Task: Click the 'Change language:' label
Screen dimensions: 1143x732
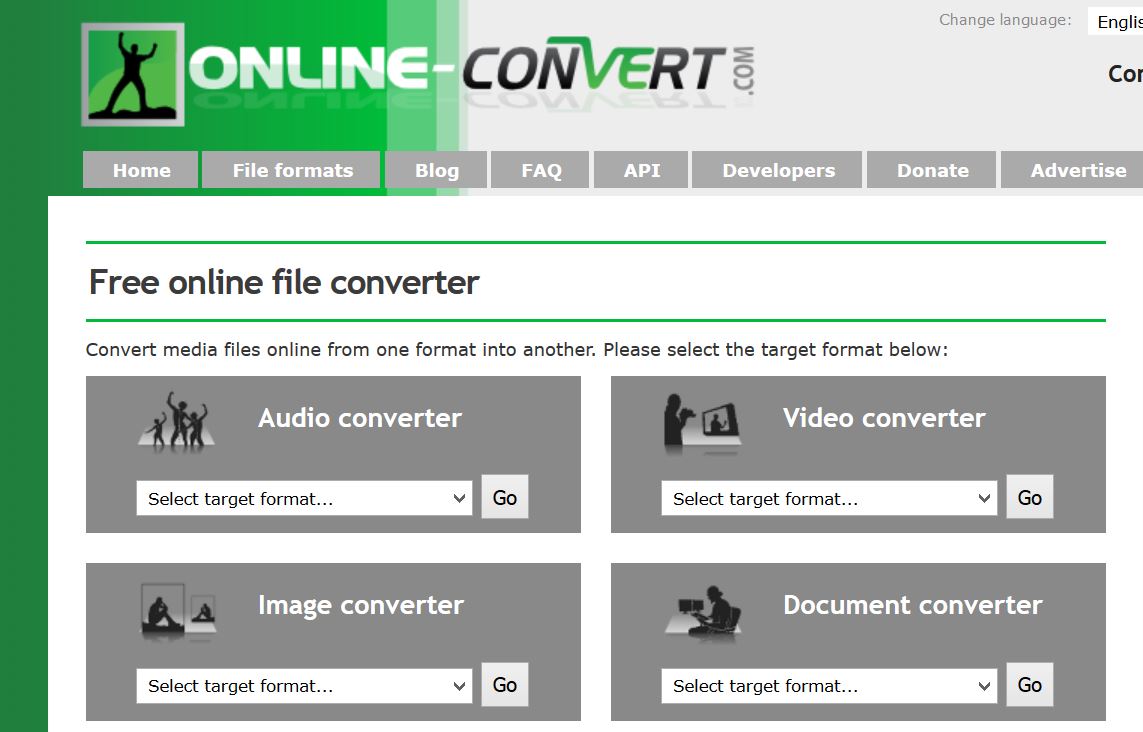Action: (1004, 20)
